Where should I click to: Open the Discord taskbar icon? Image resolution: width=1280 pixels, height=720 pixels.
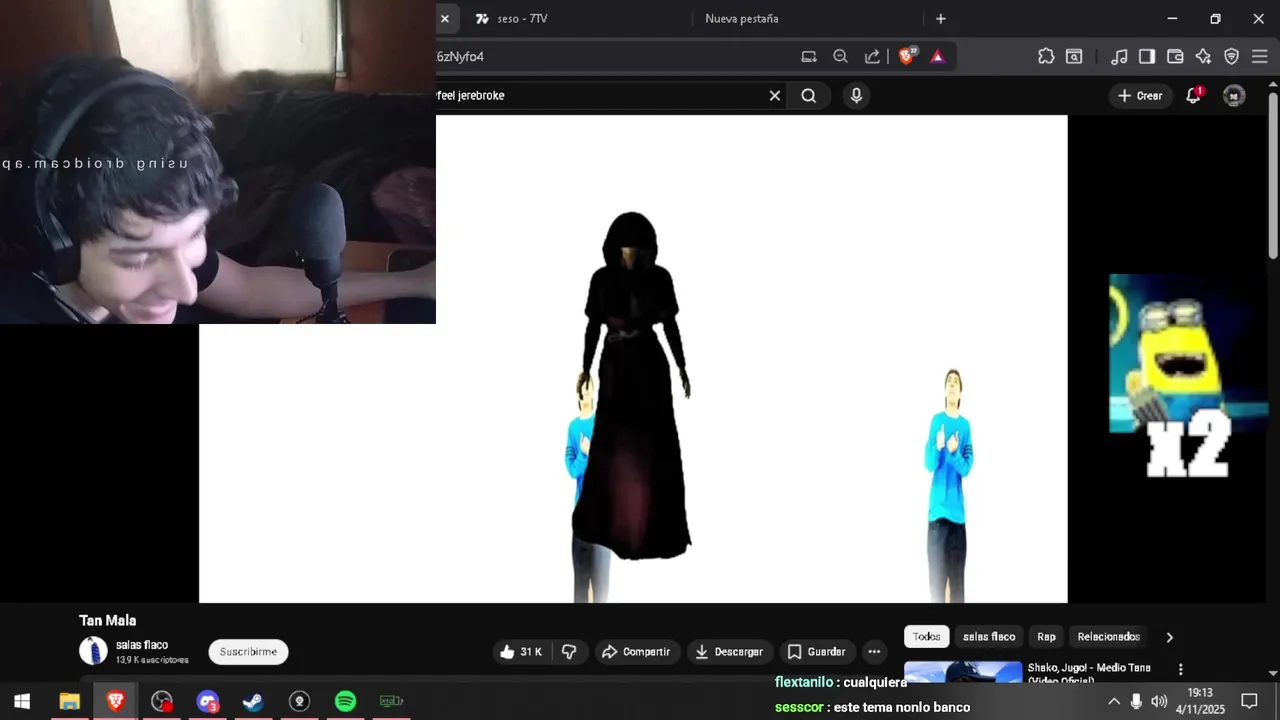pos(207,701)
